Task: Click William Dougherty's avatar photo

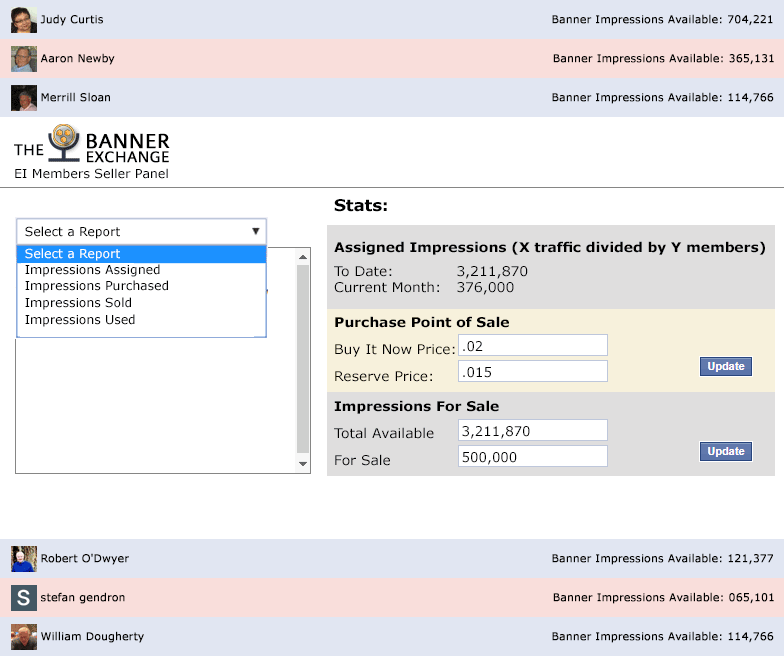Action: click(24, 637)
